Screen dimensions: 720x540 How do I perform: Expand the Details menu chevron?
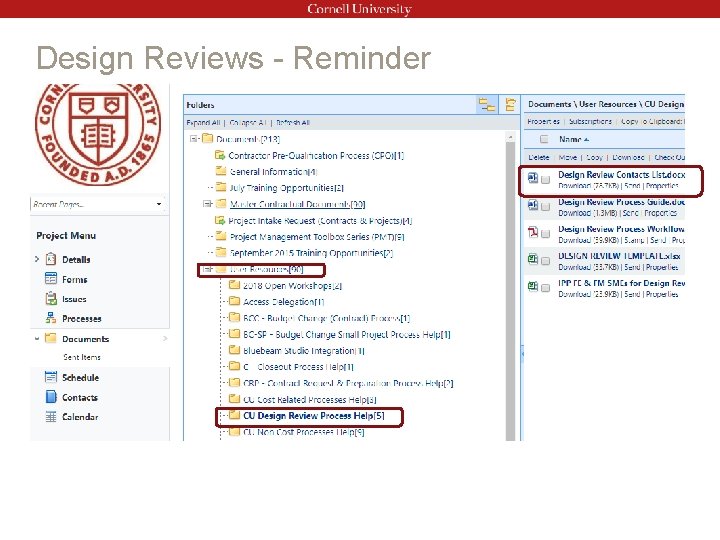pos(37,259)
